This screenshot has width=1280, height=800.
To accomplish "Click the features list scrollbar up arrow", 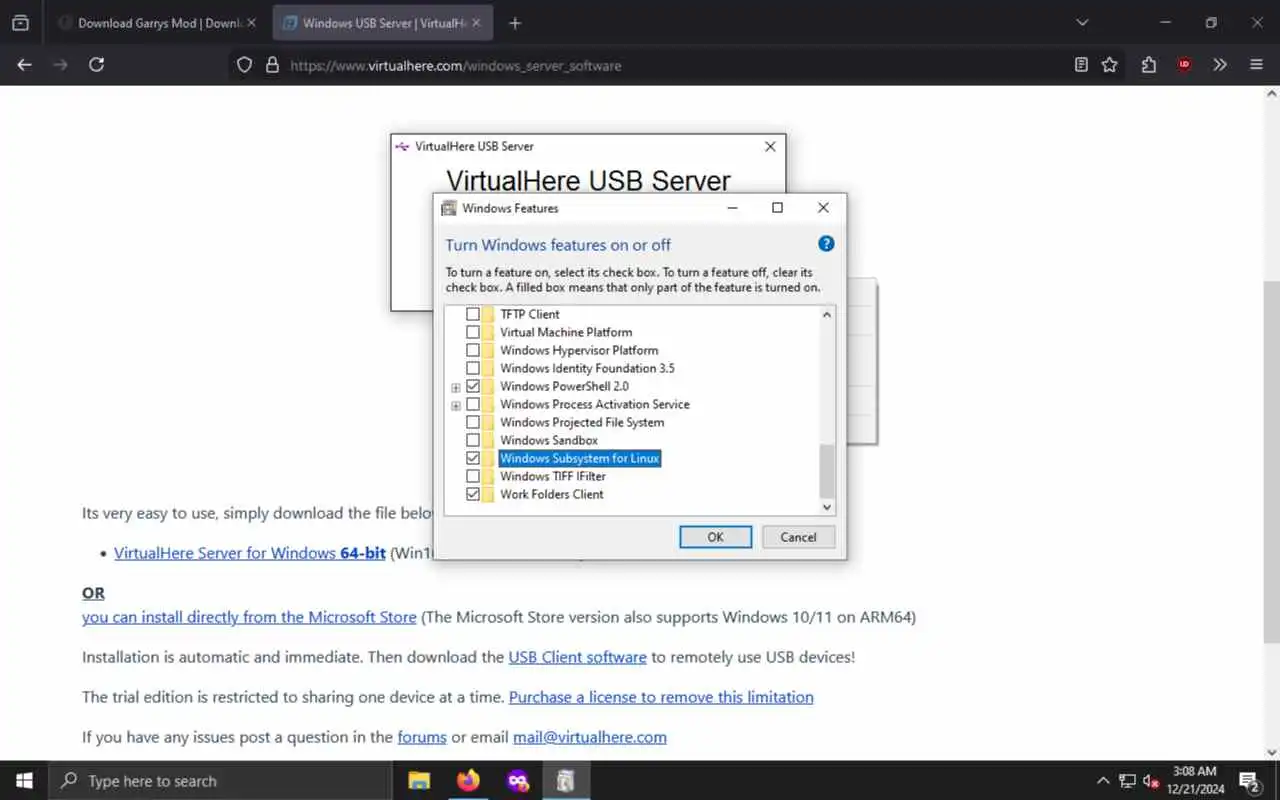I will tap(826, 314).
